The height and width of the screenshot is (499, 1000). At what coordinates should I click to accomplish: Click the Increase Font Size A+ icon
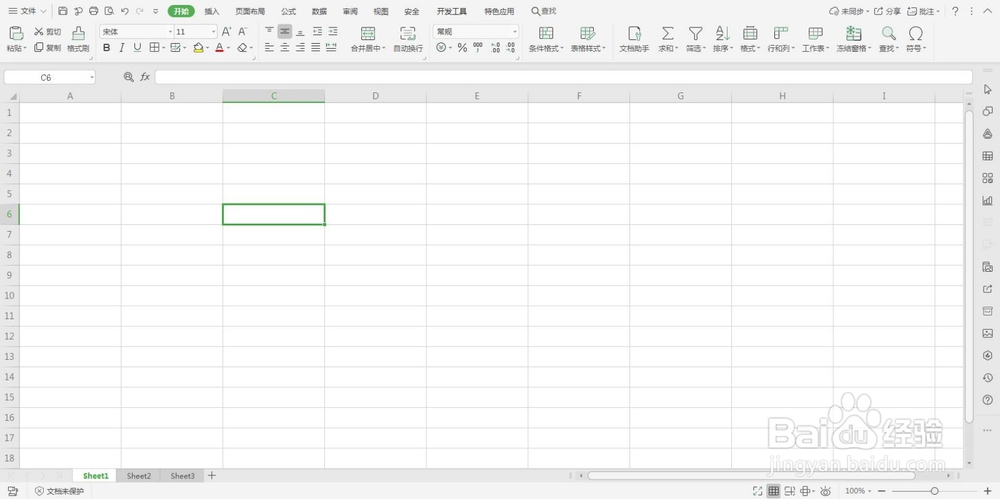coord(227,32)
